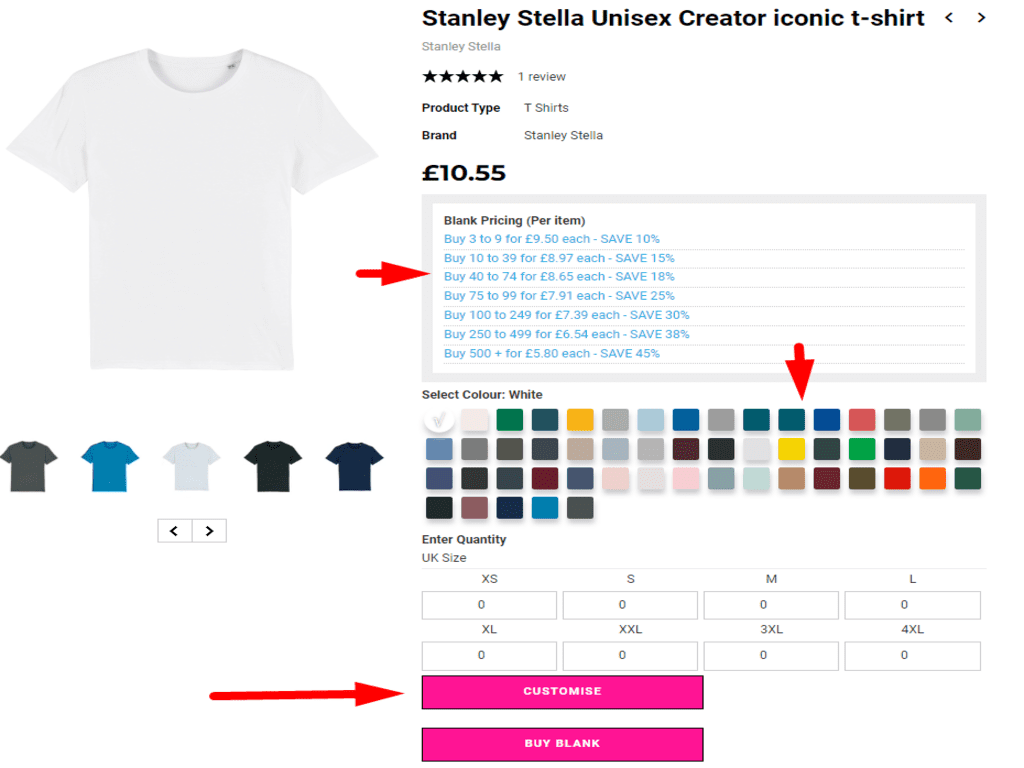Click the next product arrow

[981, 17]
